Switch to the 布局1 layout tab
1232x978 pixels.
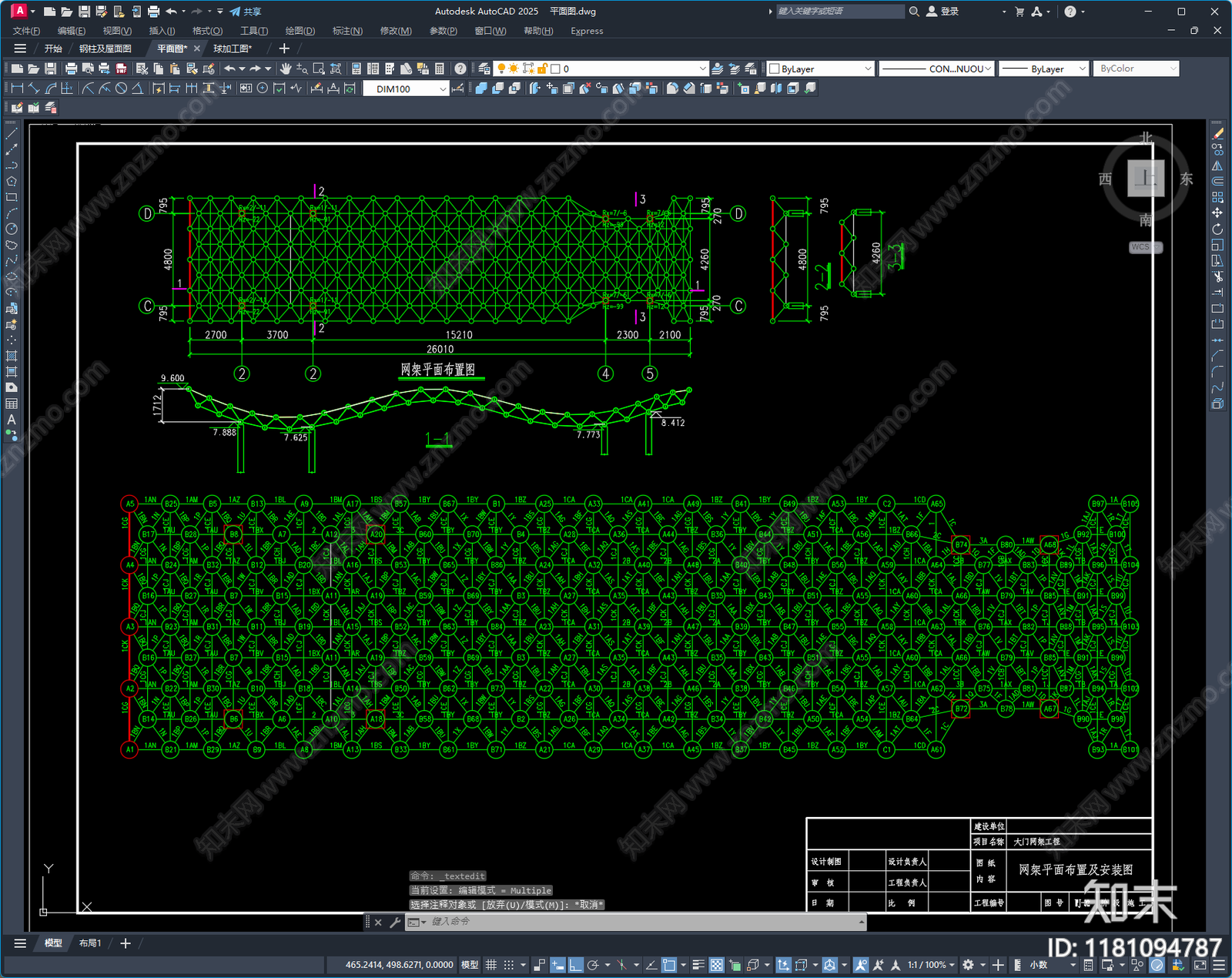click(90, 943)
